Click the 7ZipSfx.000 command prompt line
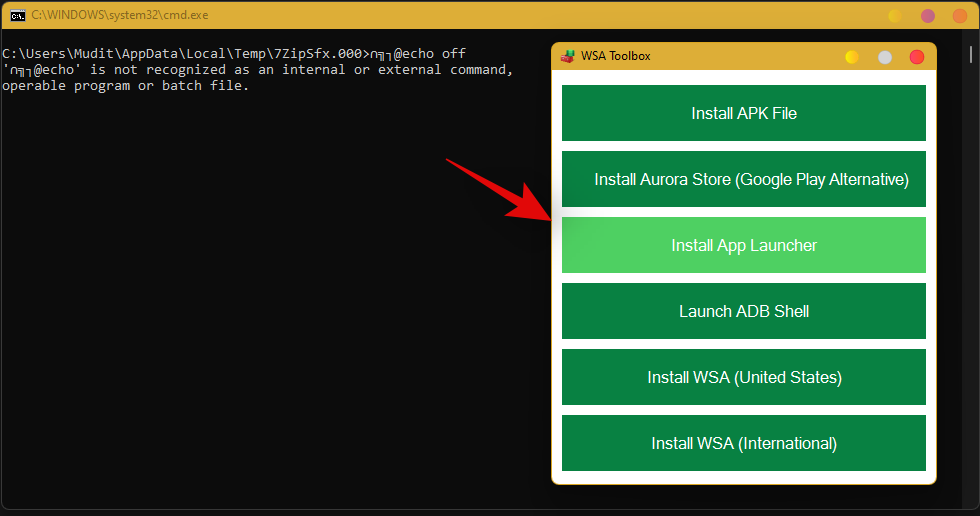Screen dimensions: 980x516 (233, 53)
